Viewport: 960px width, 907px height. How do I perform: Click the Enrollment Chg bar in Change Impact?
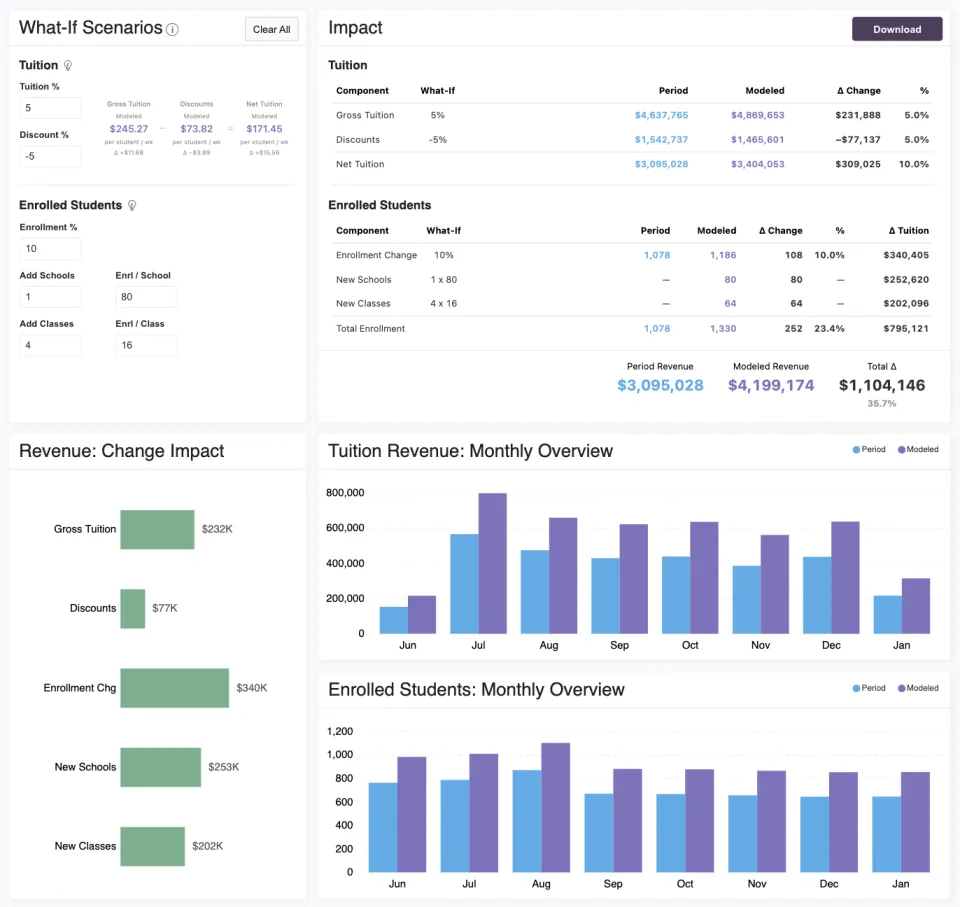coord(174,688)
